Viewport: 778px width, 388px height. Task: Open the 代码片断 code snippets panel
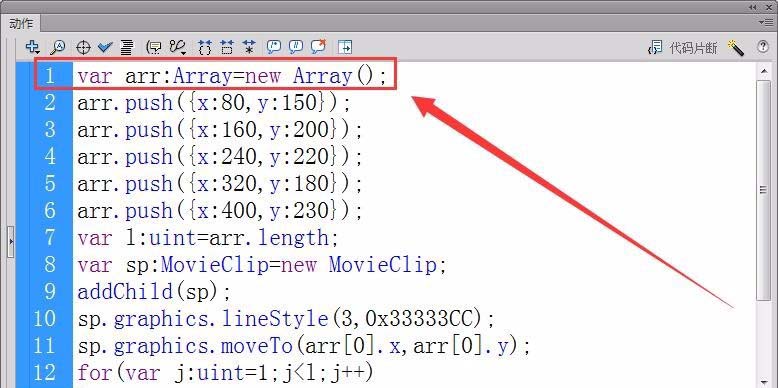tap(682, 48)
